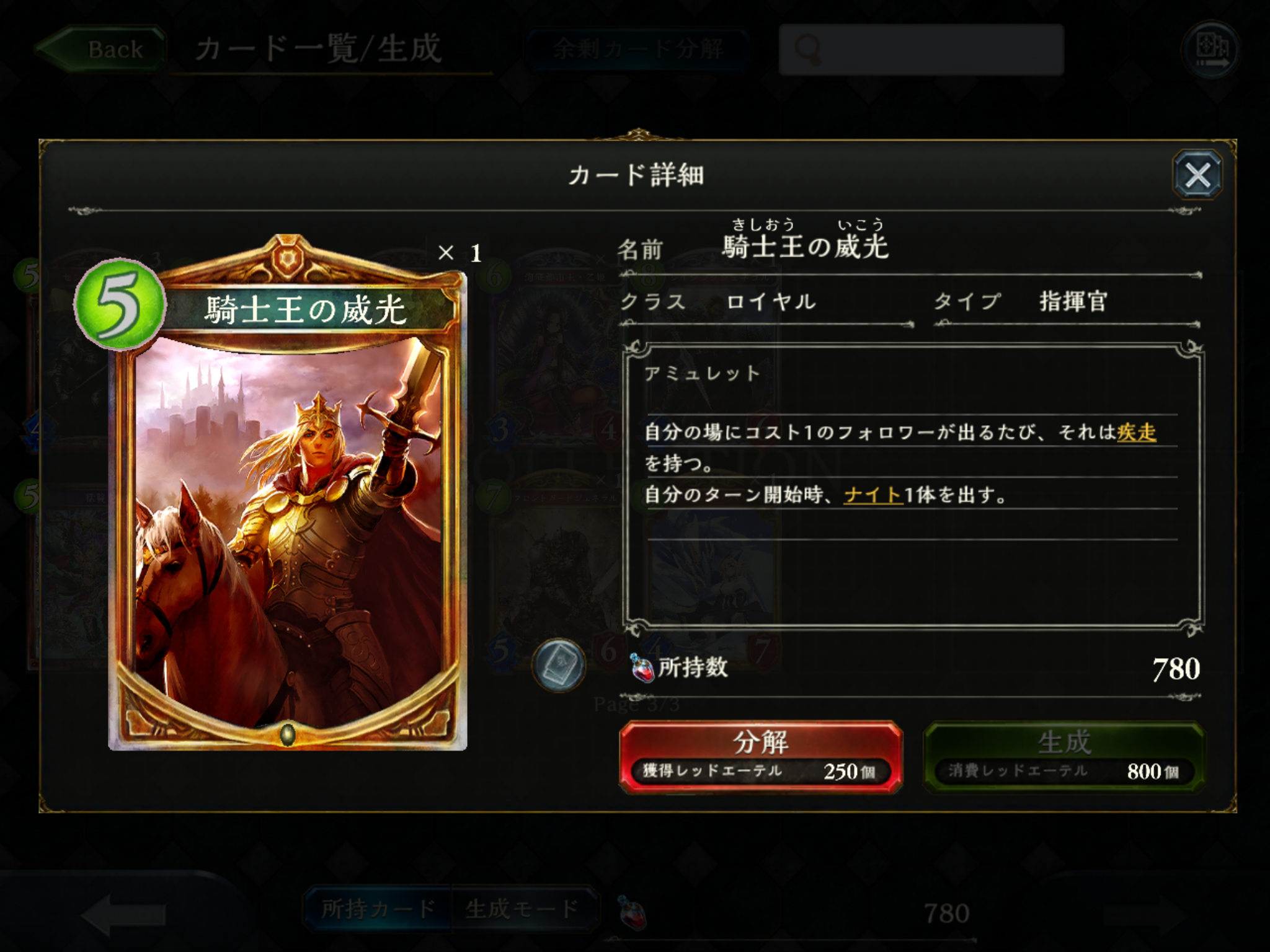Tap the bottom red ether potion icon
The width and height of the screenshot is (1270, 952).
point(633,913)
